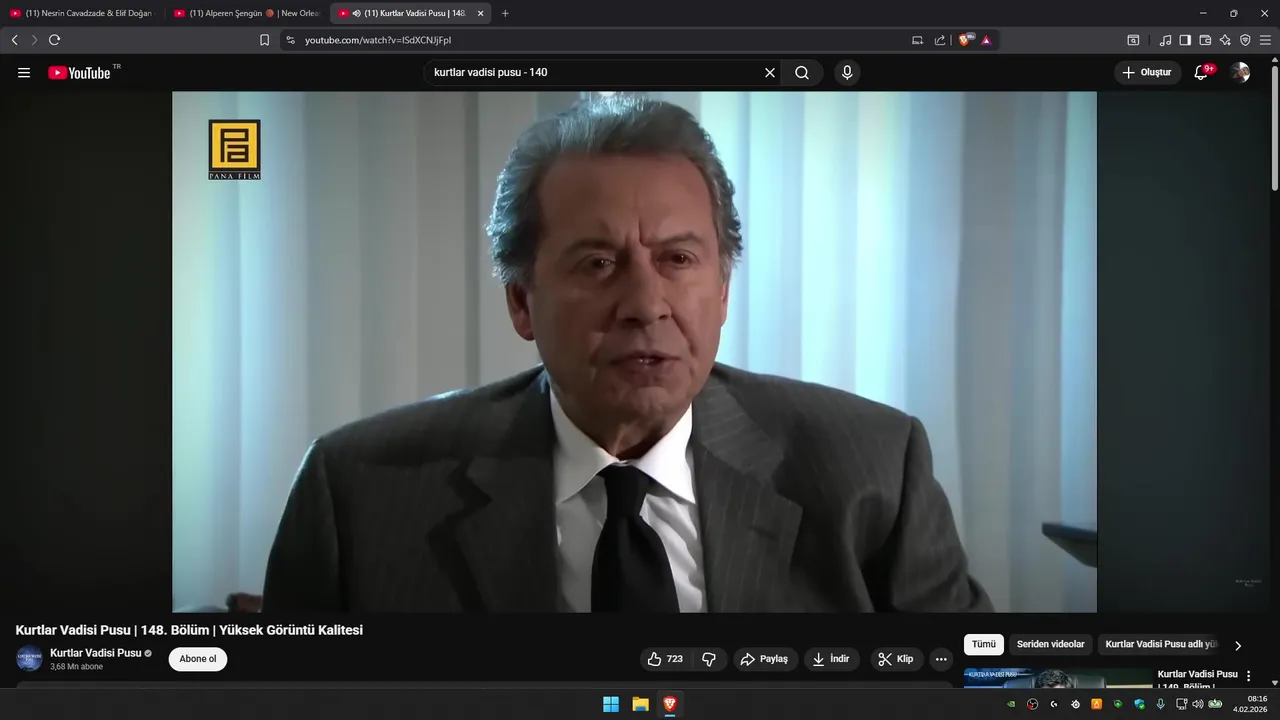Viewport: 1280px width, 720px height.
Task: Share this page via address bar
Action: tap(940, 40)
